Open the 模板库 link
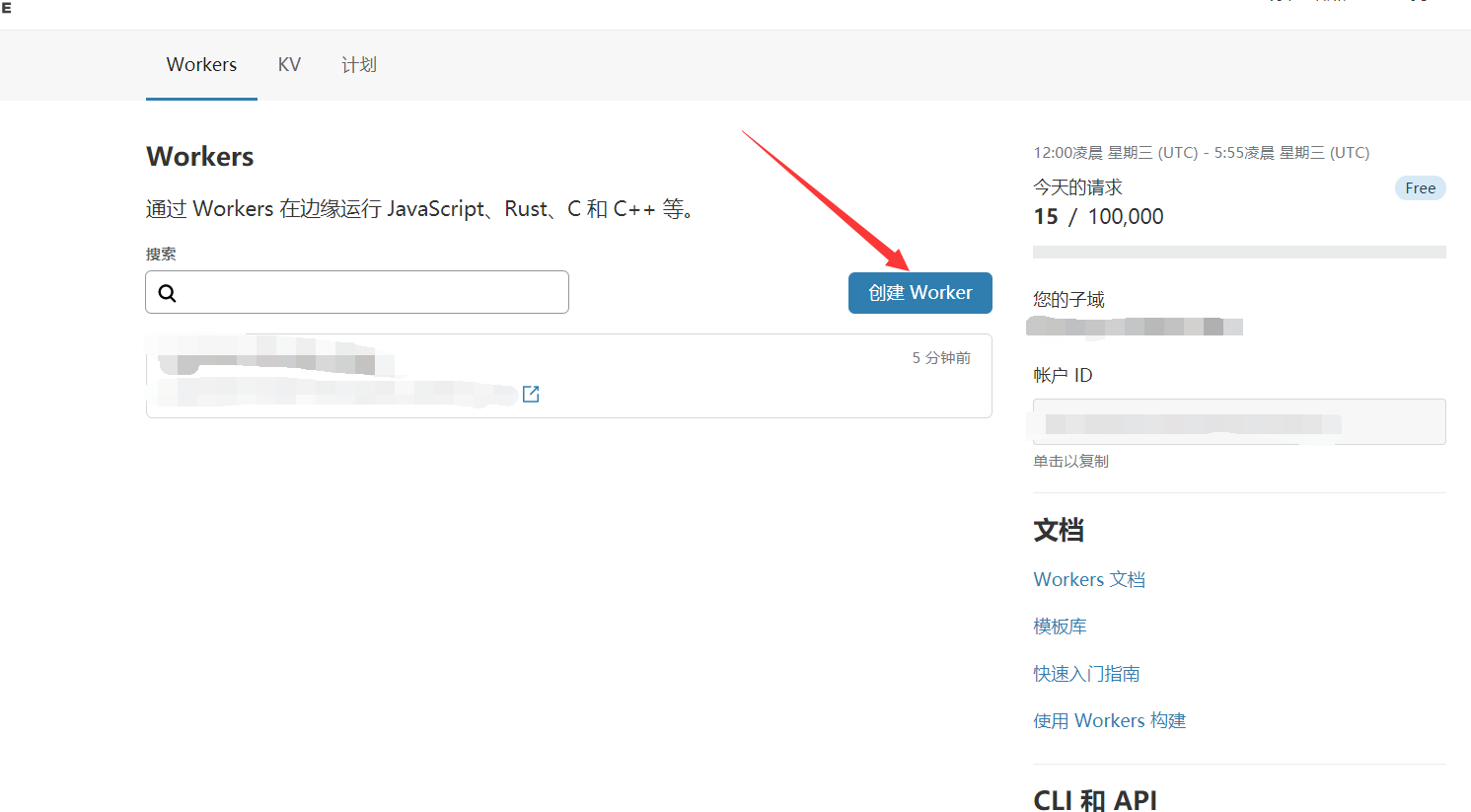Image resolution: width=1471 pixels, height=812 pixels. [x=1060, y=627]
